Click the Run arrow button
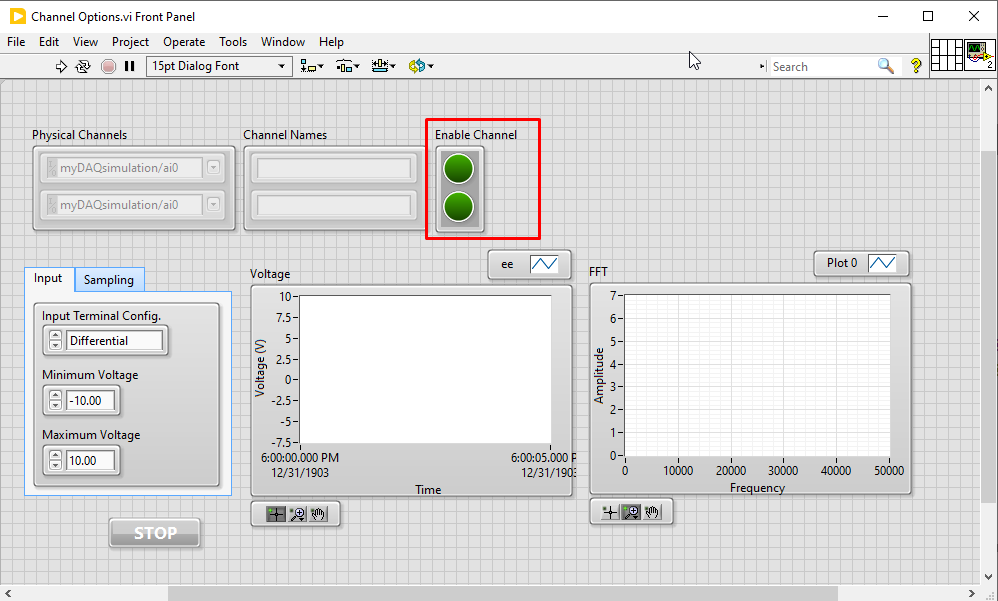This screenshot has width=998, height=601. click(x=61, y=66)
